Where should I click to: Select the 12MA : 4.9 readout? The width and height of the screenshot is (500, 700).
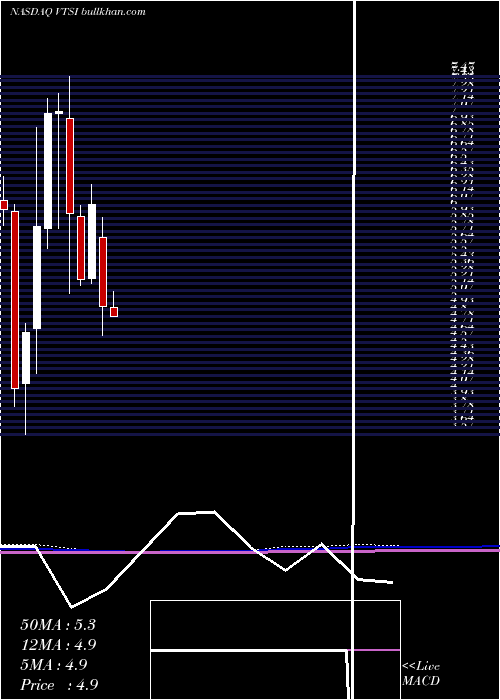point(58,645)
